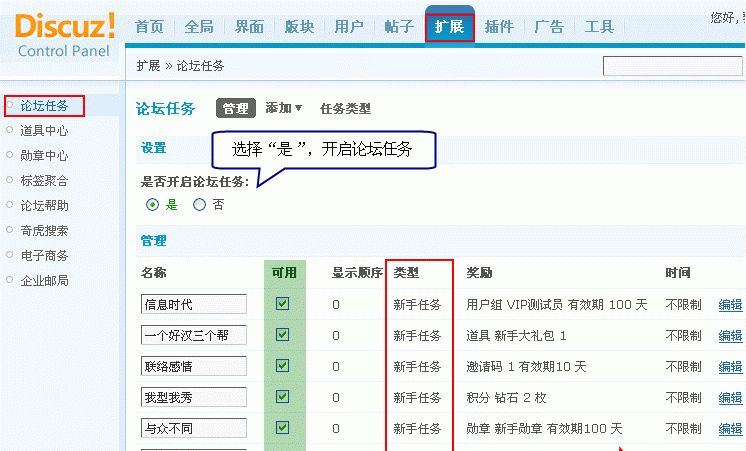Open 论坛帮助 in the sidebar
The height and width of the screenshot is (451, 746).
[x=44, y=206]
